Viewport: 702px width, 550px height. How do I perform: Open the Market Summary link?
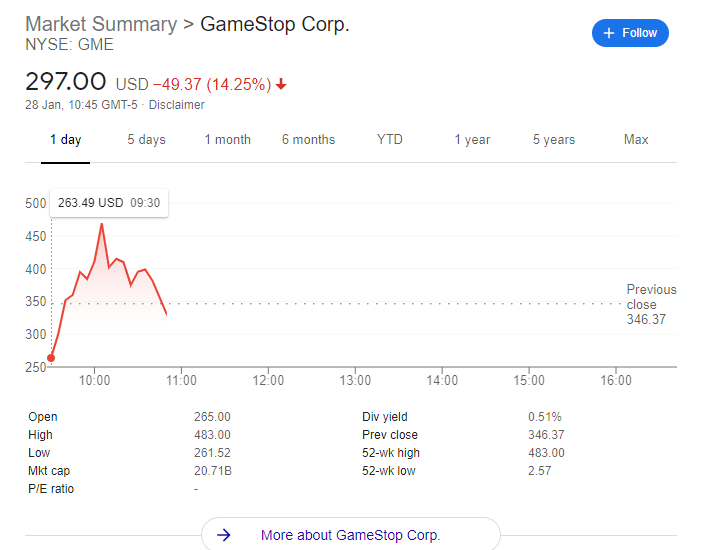pyautogui.click(x=101, y=24)
